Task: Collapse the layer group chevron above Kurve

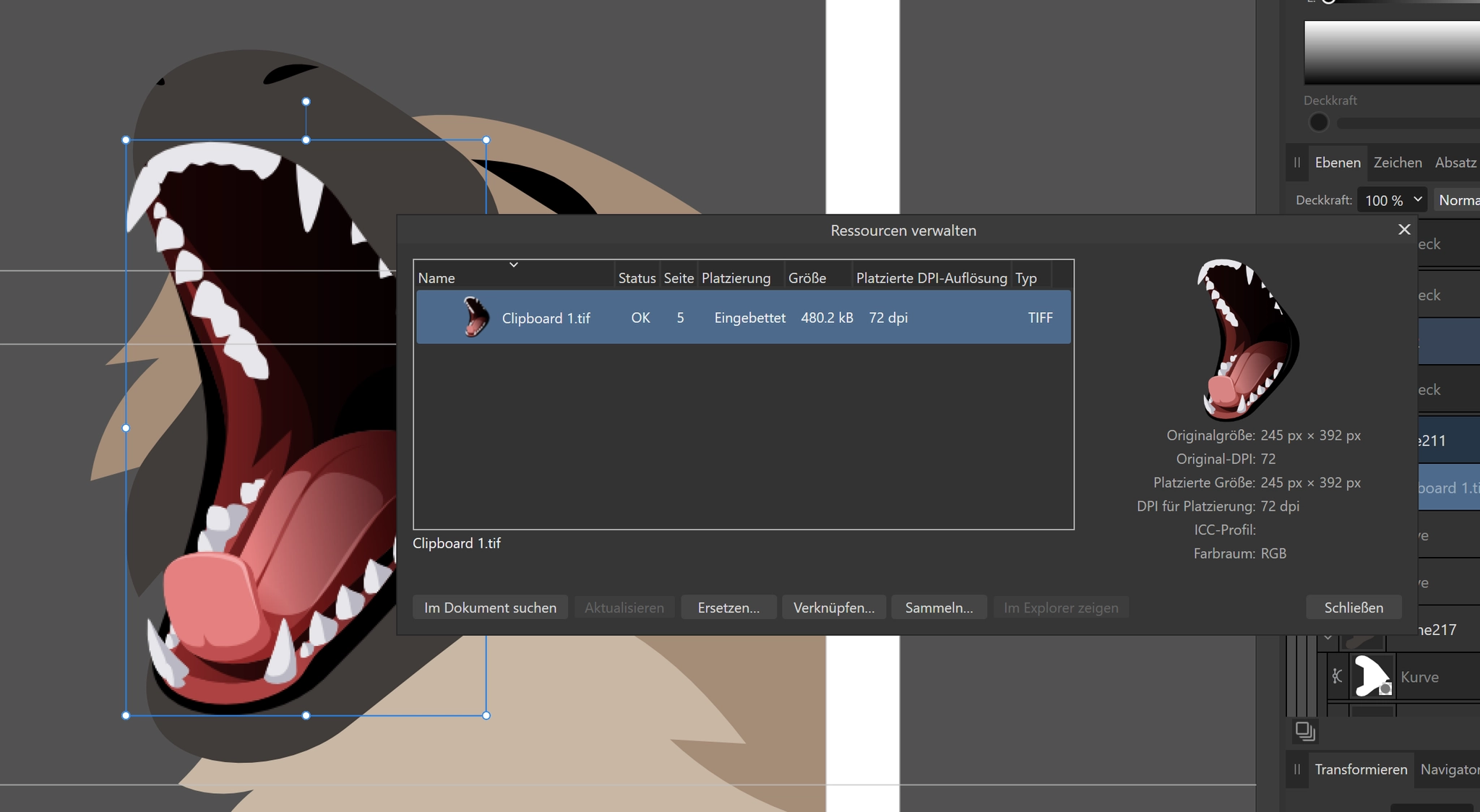Action: [x=1328, y=637]
